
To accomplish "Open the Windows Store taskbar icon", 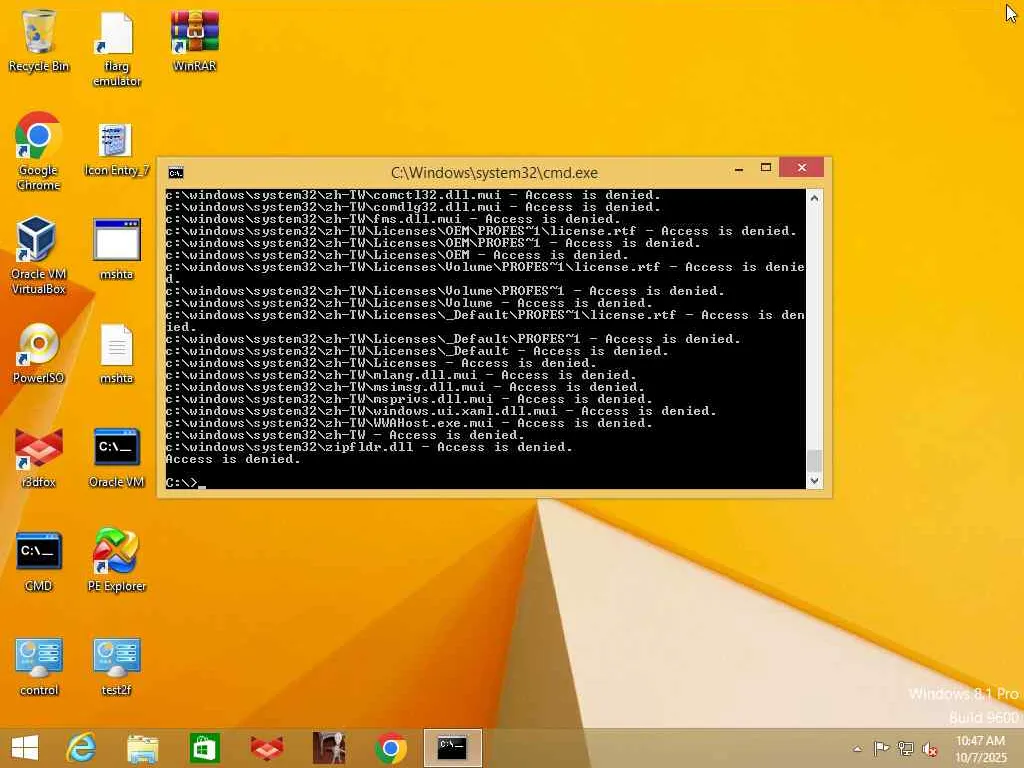I will [x=204, y=748].
